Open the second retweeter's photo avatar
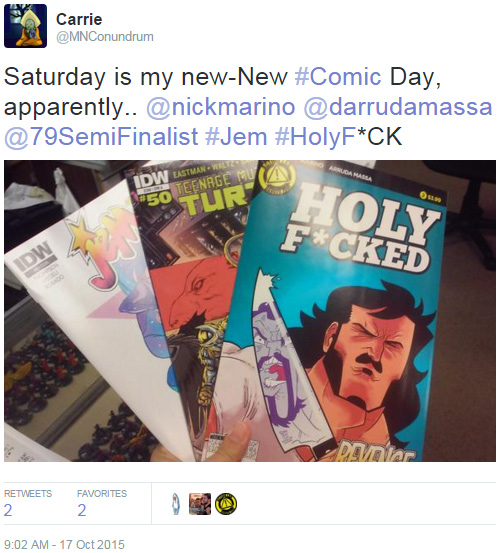Image resolution: width=500 pixels, height=553 pixels. tap(200, 504)
